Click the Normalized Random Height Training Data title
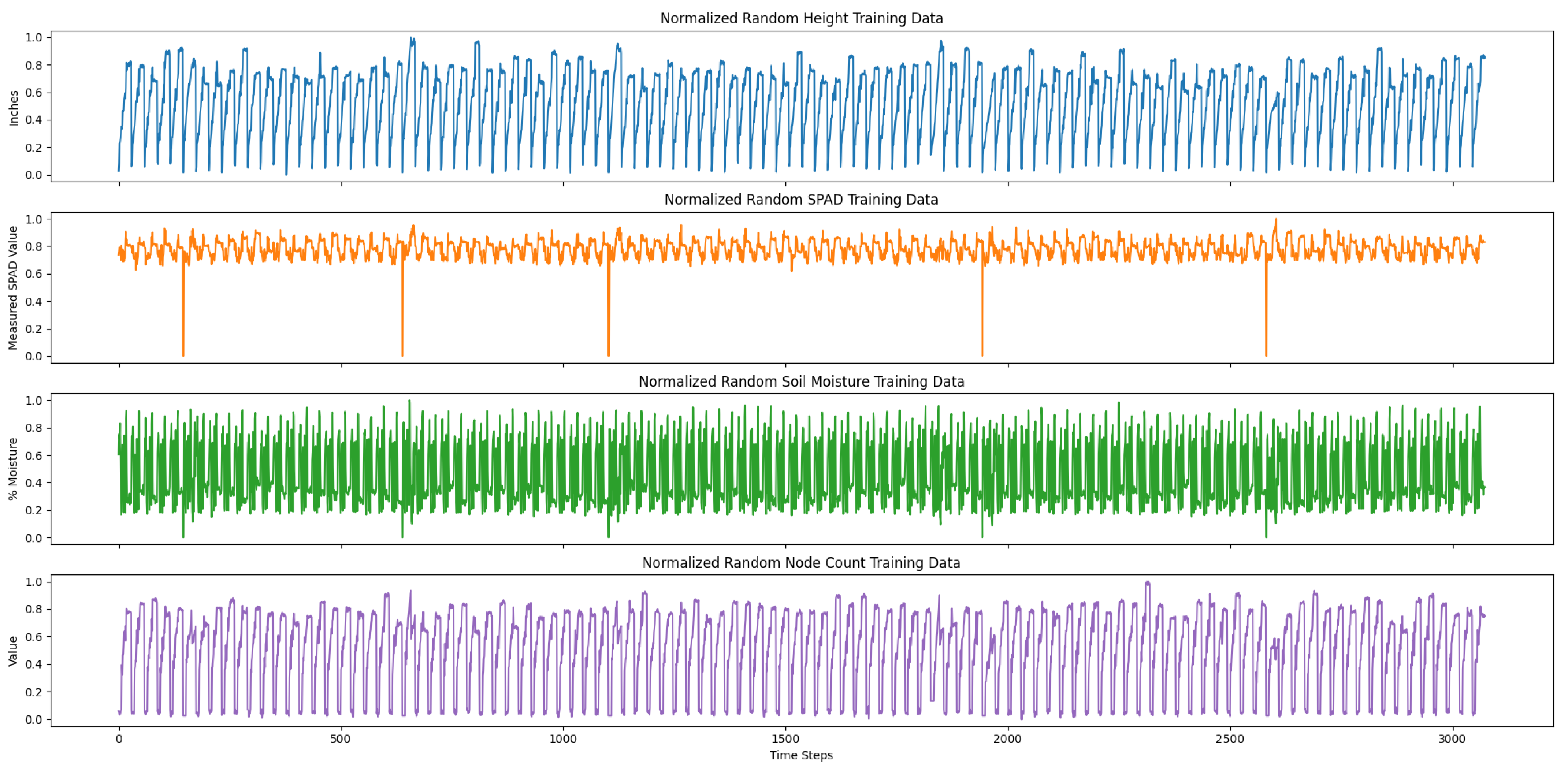The width and height of the screenshot is (1568, 767). [x=801, y=18]
